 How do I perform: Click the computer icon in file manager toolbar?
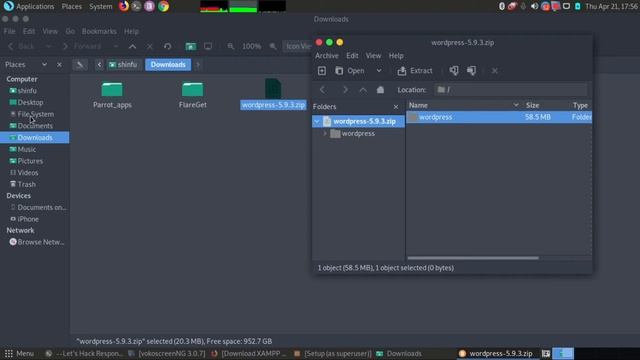[x=208, y=47]
